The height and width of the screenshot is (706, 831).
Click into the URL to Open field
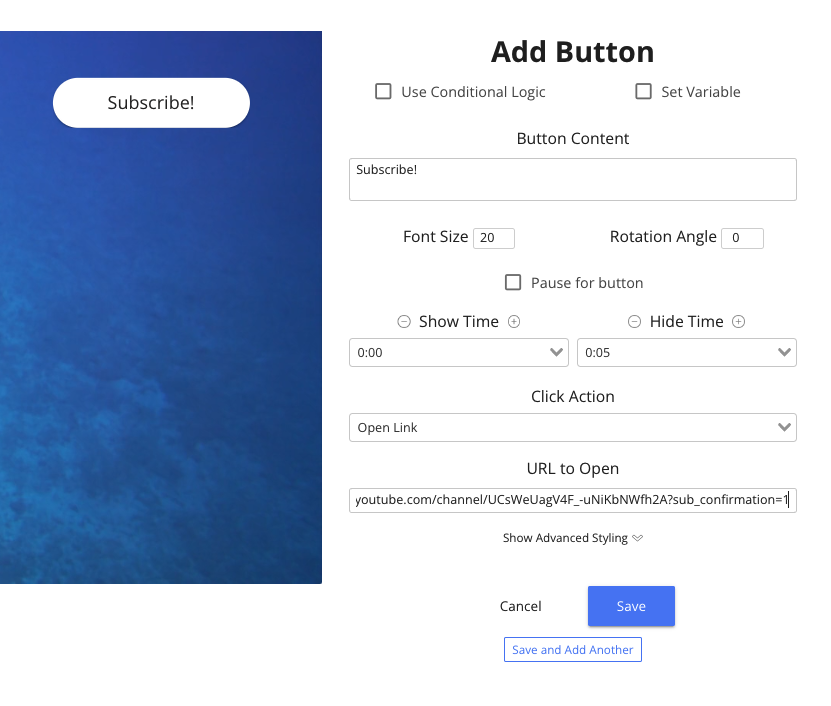(x=572, y=499)
